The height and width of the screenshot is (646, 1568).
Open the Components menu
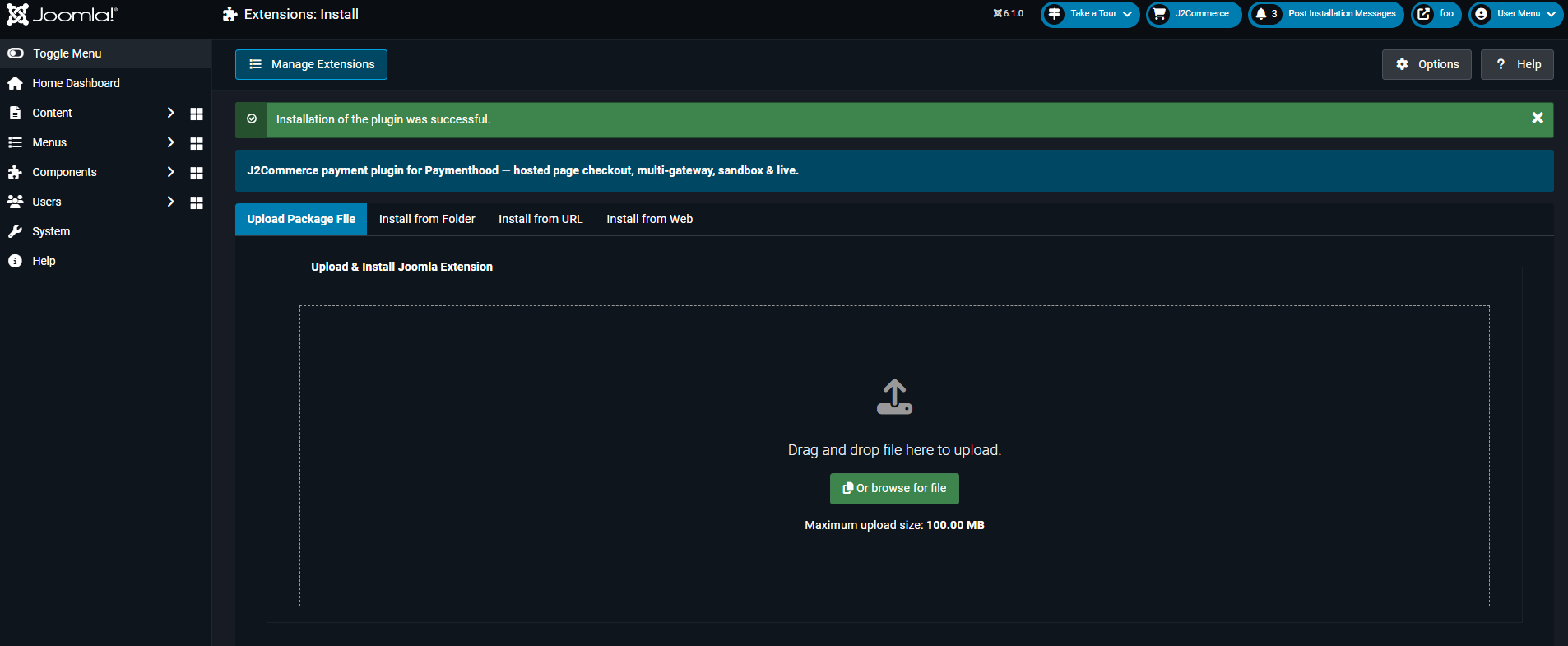coord(64,172)
